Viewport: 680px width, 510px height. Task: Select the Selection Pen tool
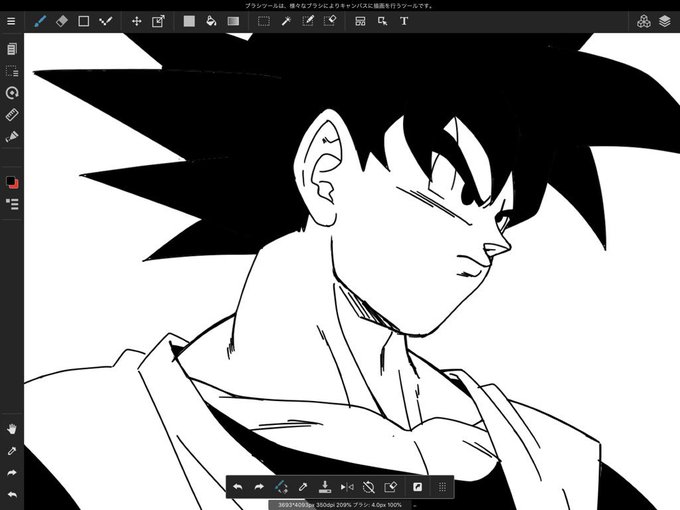coord(307,21)
